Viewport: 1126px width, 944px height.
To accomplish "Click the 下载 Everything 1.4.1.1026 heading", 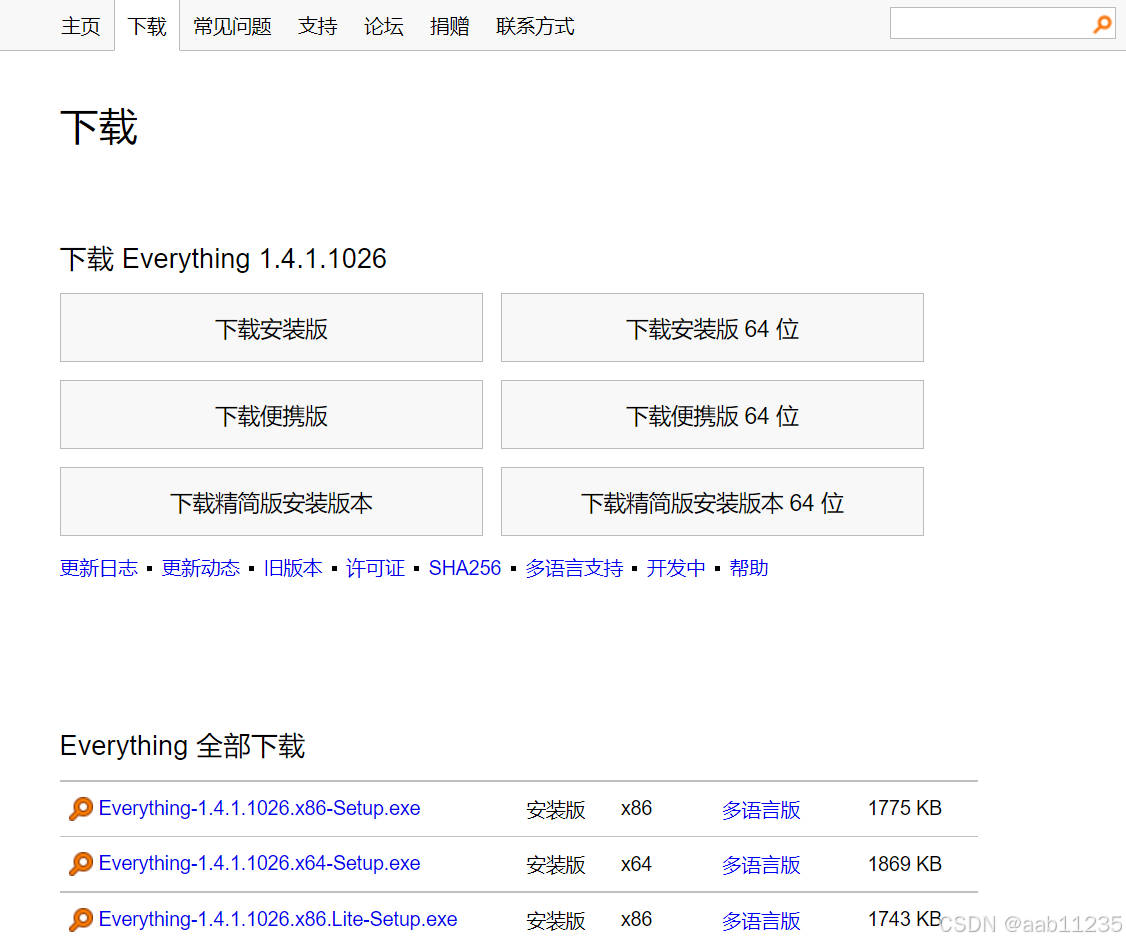I will click(x=223, y=258).
